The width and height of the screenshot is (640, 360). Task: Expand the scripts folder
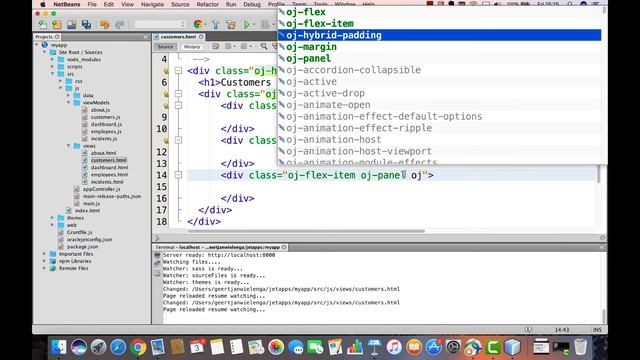53,67
